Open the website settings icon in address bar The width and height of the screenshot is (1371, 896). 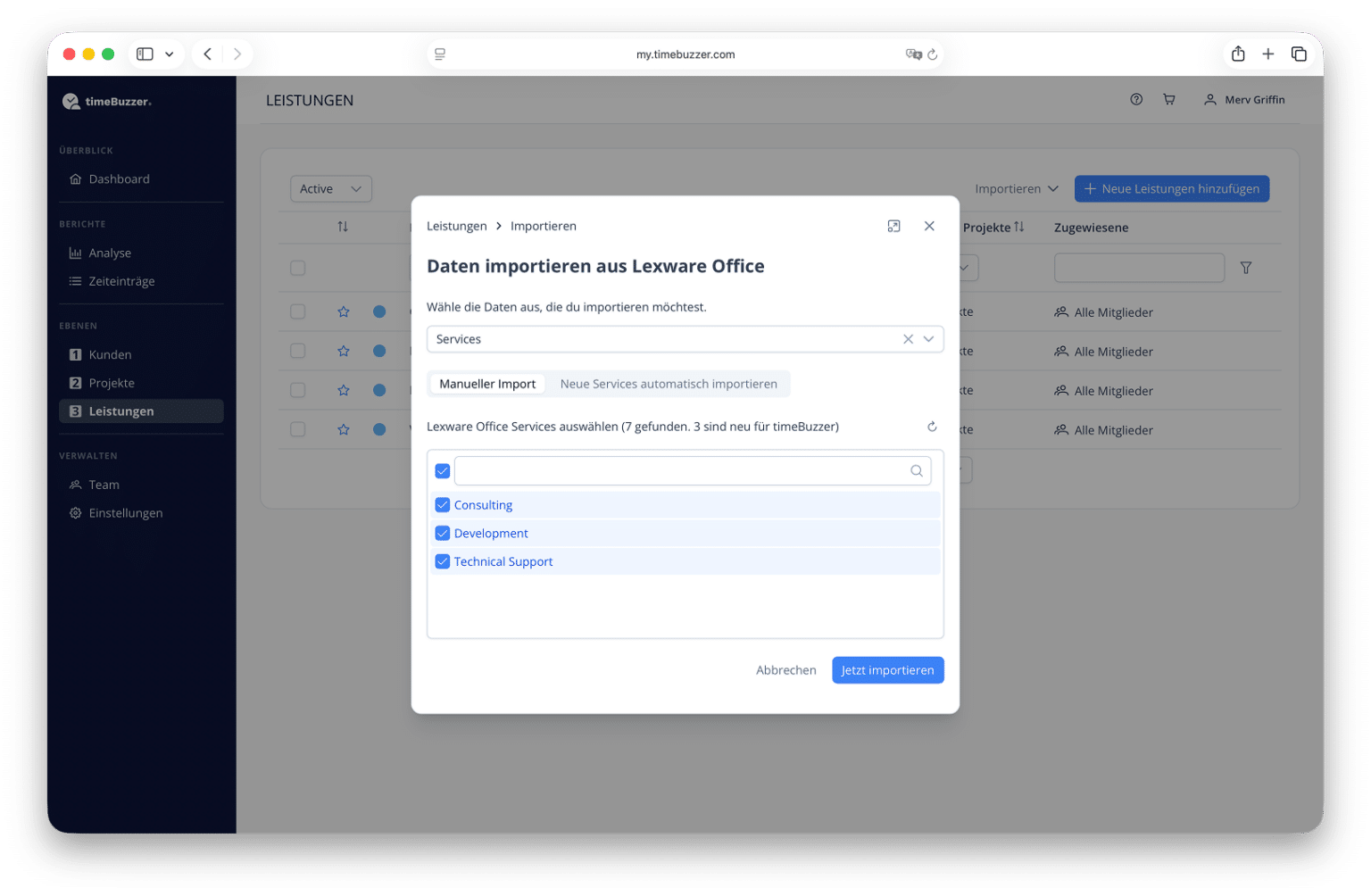pyautogui.click(x=440, y=54)
